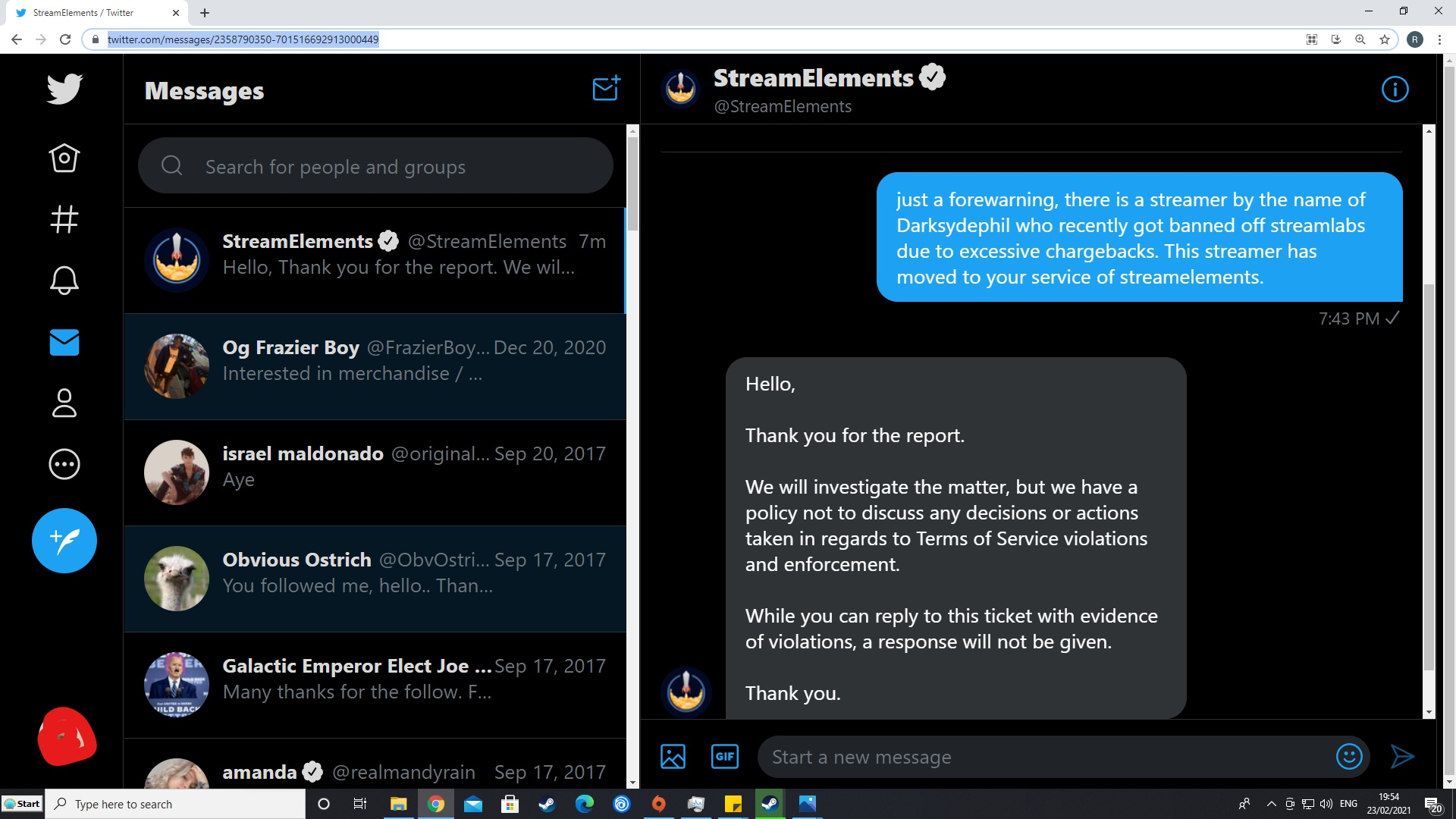Click conversation scrollbar down arrow

click(x=1429, y=712)
